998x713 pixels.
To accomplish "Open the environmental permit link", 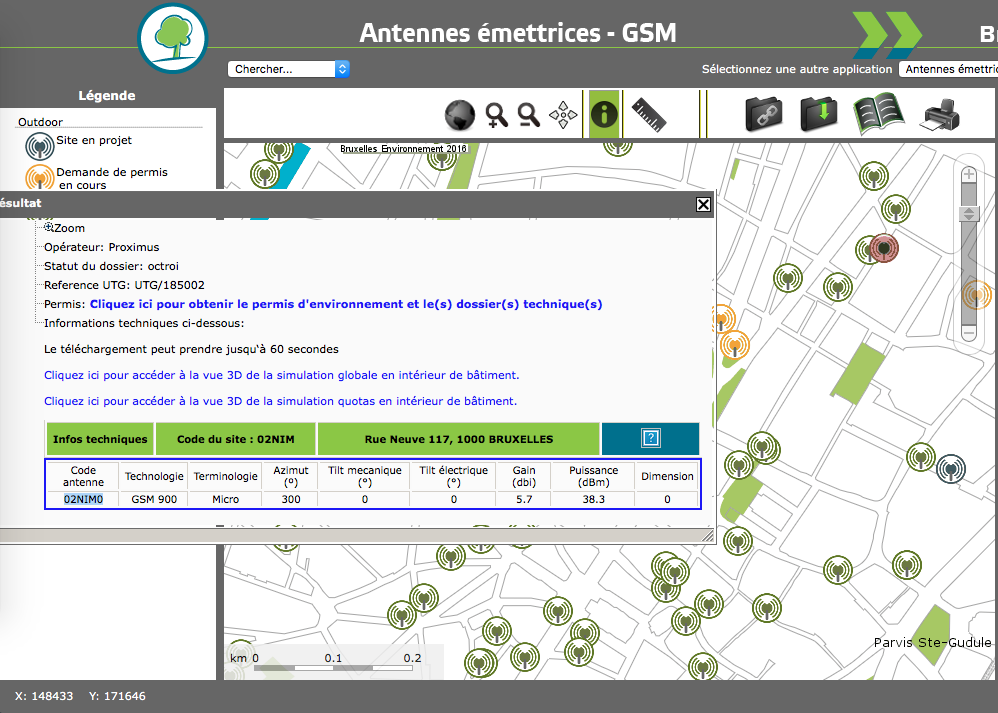I will (x=346, y=304).
